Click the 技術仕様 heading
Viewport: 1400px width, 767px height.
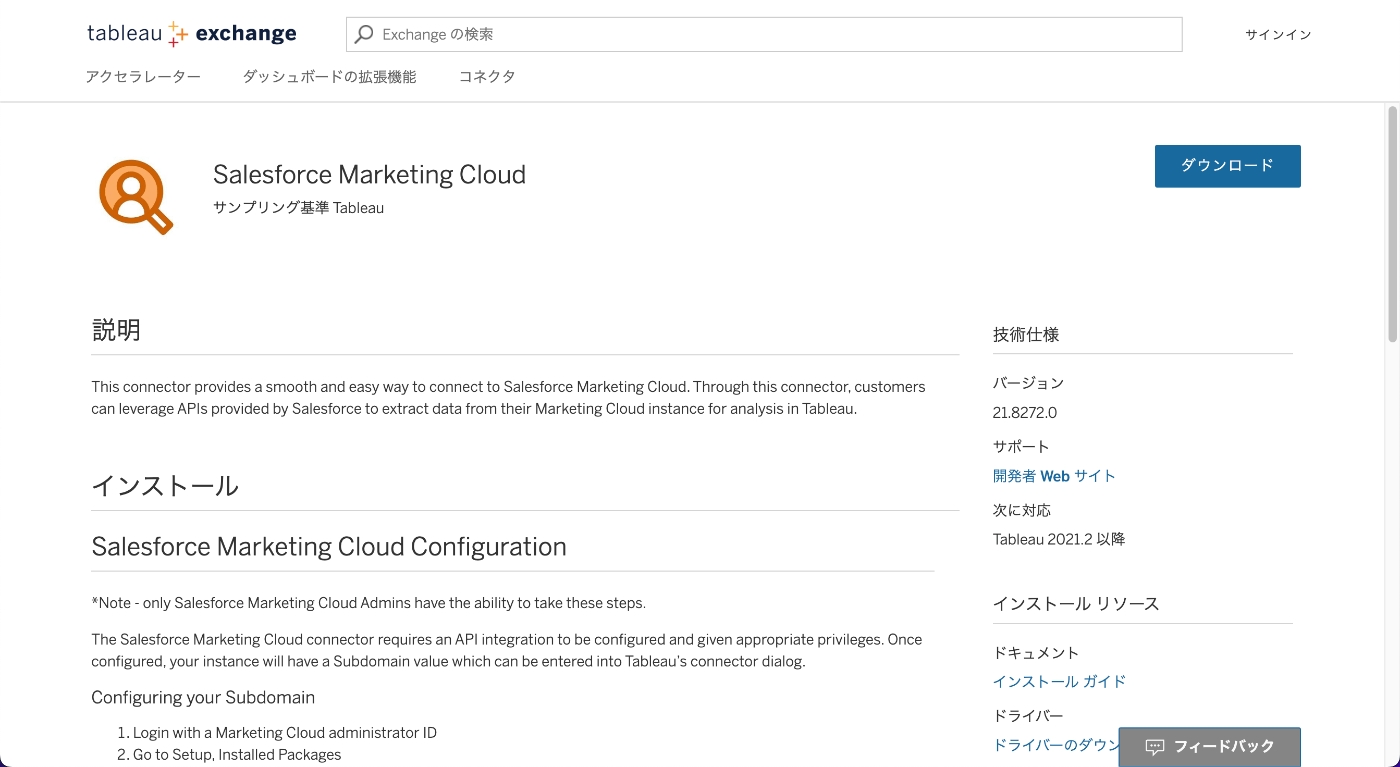(1026, 335)
